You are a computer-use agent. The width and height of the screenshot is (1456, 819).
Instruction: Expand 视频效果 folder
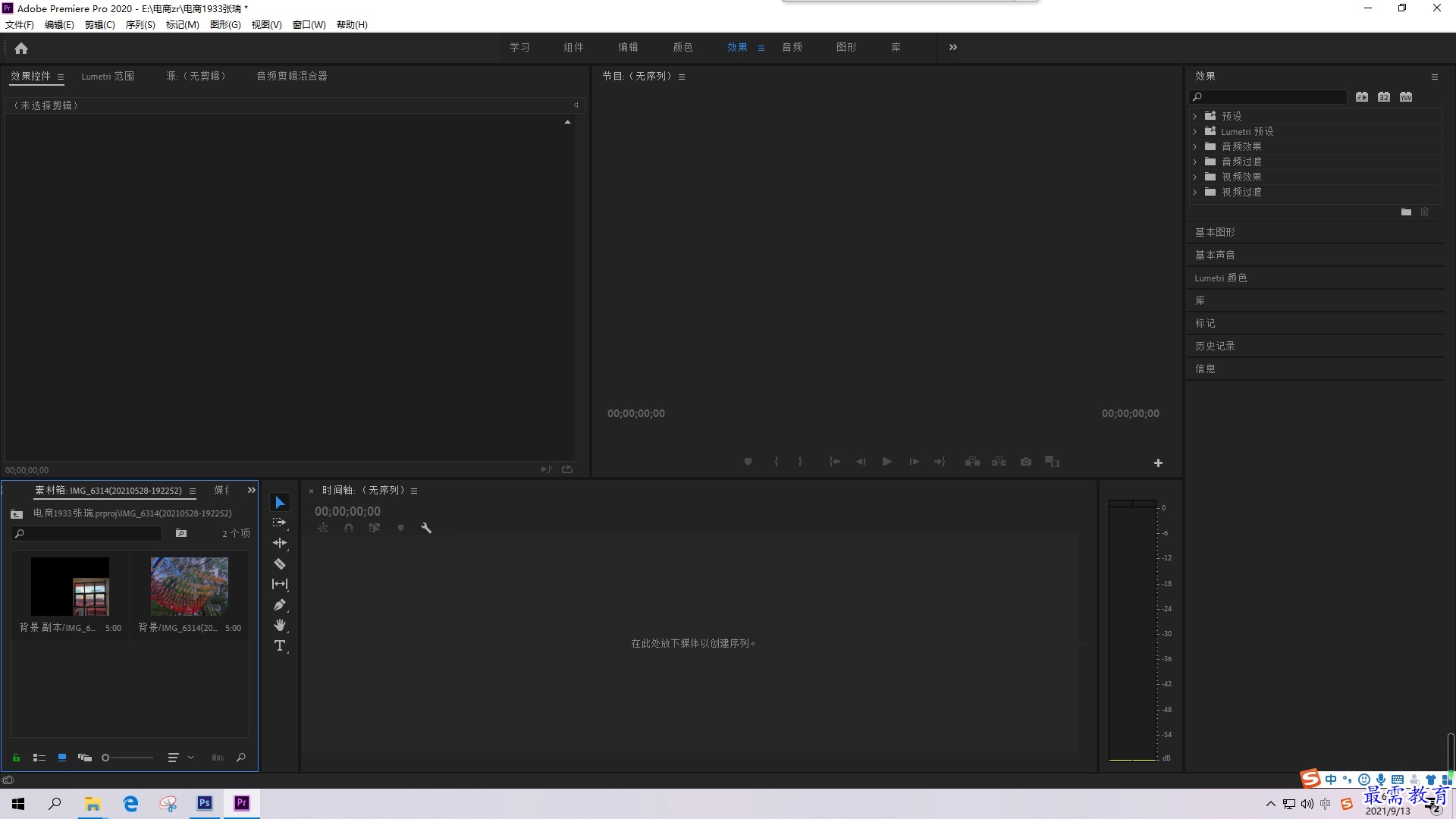point(1195,177)
